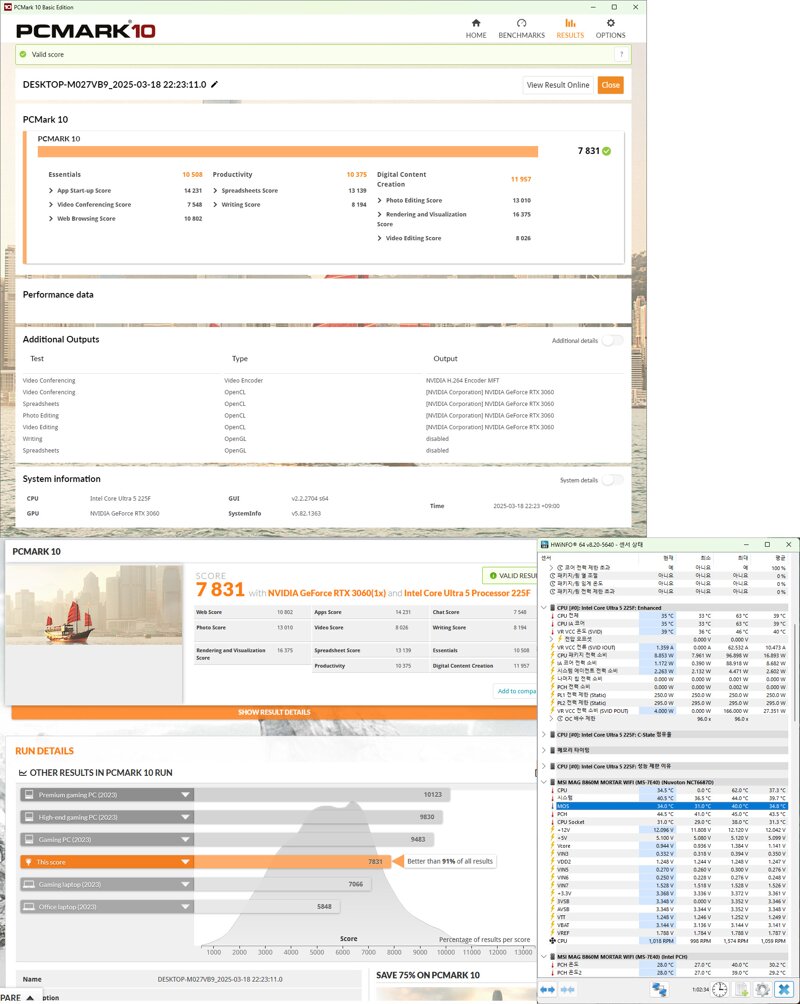Click SHOW RESULT DETAILS orange bar
800x1004 pixels.
[x=274, y=712]
